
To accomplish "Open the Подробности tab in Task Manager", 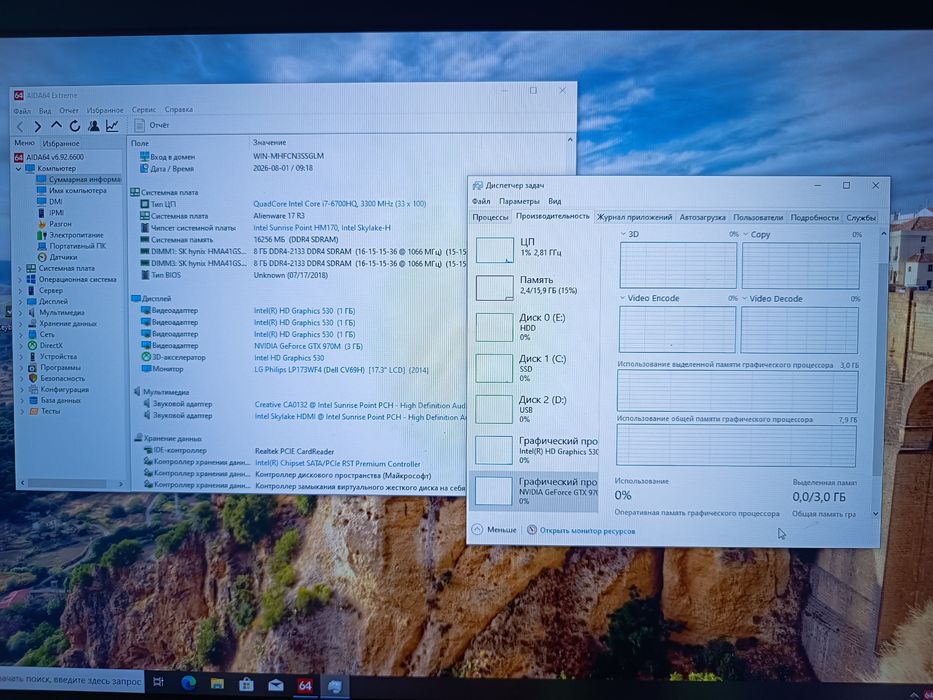I will click(x=814, y=217).
